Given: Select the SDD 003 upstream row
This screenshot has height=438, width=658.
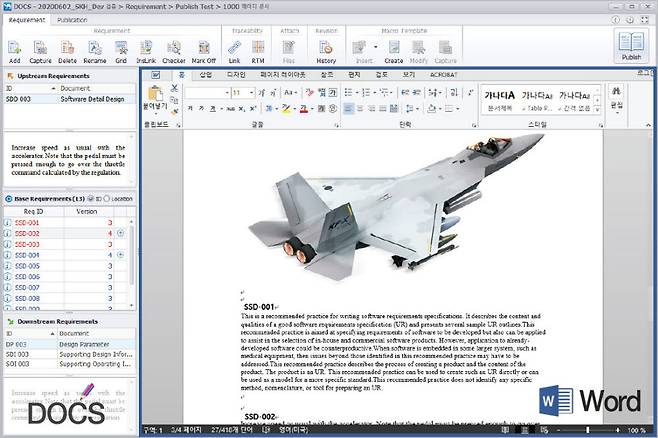Looking at the screenshot, I should point(69,99).
